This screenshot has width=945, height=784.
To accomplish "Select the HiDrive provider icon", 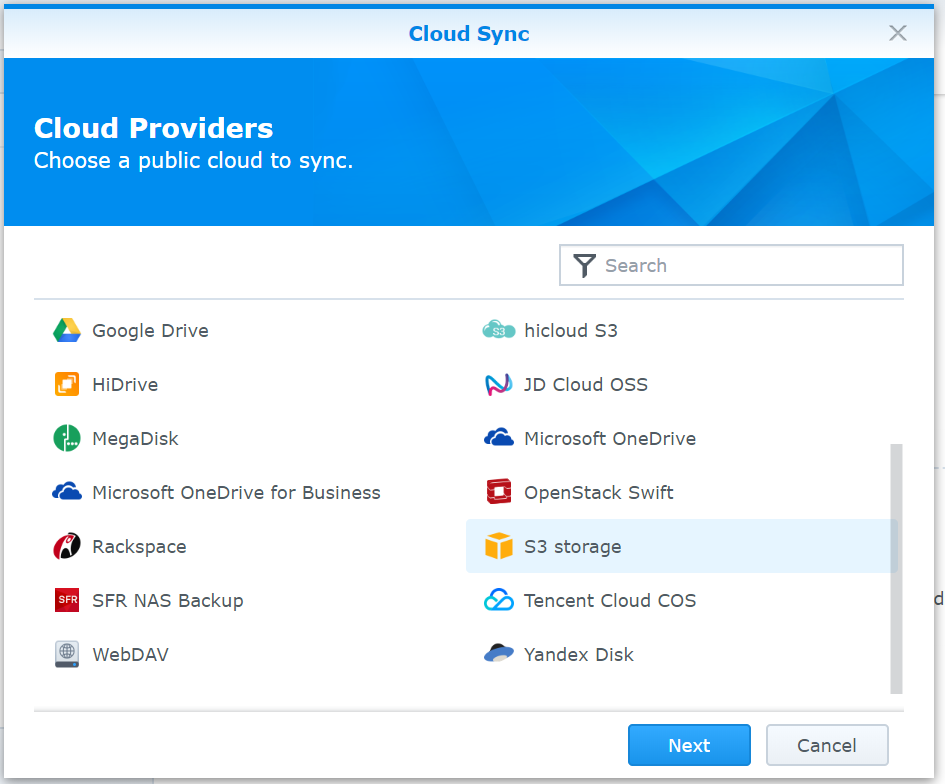I will tap(67, 385).
